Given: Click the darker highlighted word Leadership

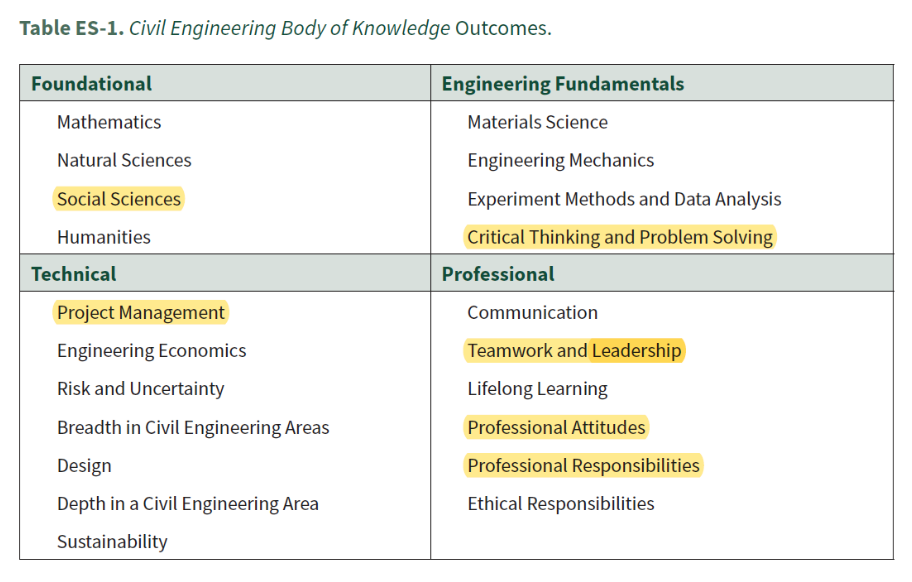Looking at the screenshot, I should [637, 351].
